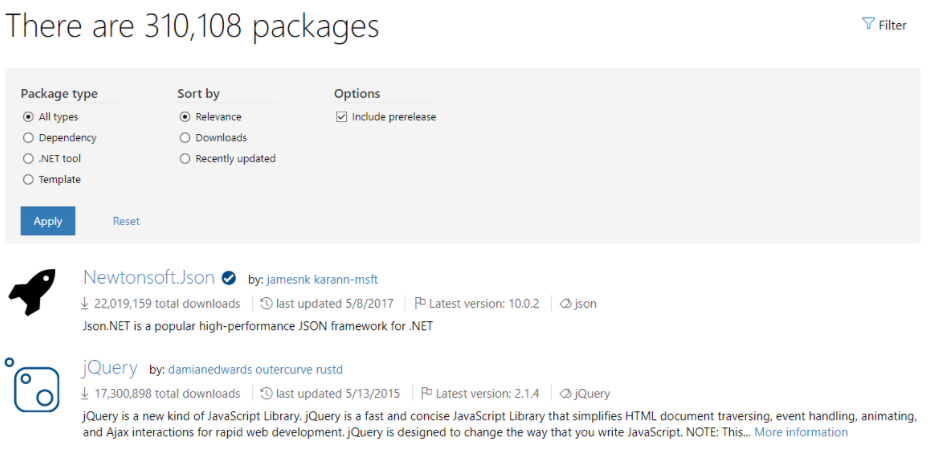Open the Filter panel toggle
Viewport: 938px width, 456px height.
884,25
